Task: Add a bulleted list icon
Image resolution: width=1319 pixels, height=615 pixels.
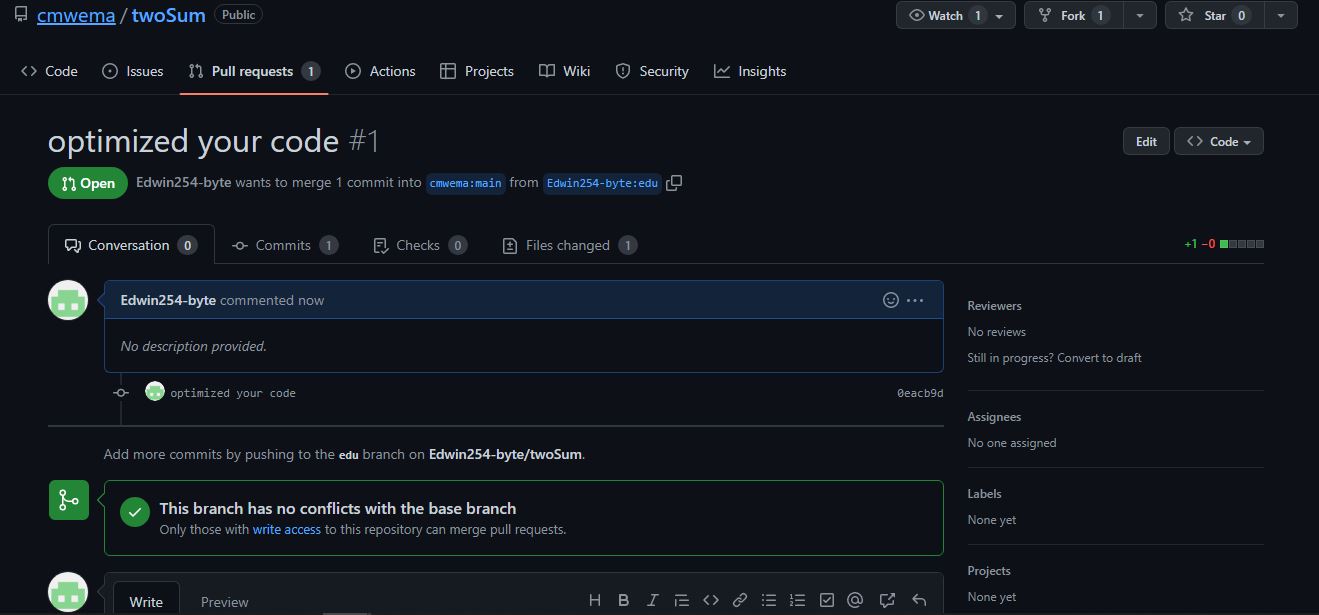Action: [x=769, y=600]
